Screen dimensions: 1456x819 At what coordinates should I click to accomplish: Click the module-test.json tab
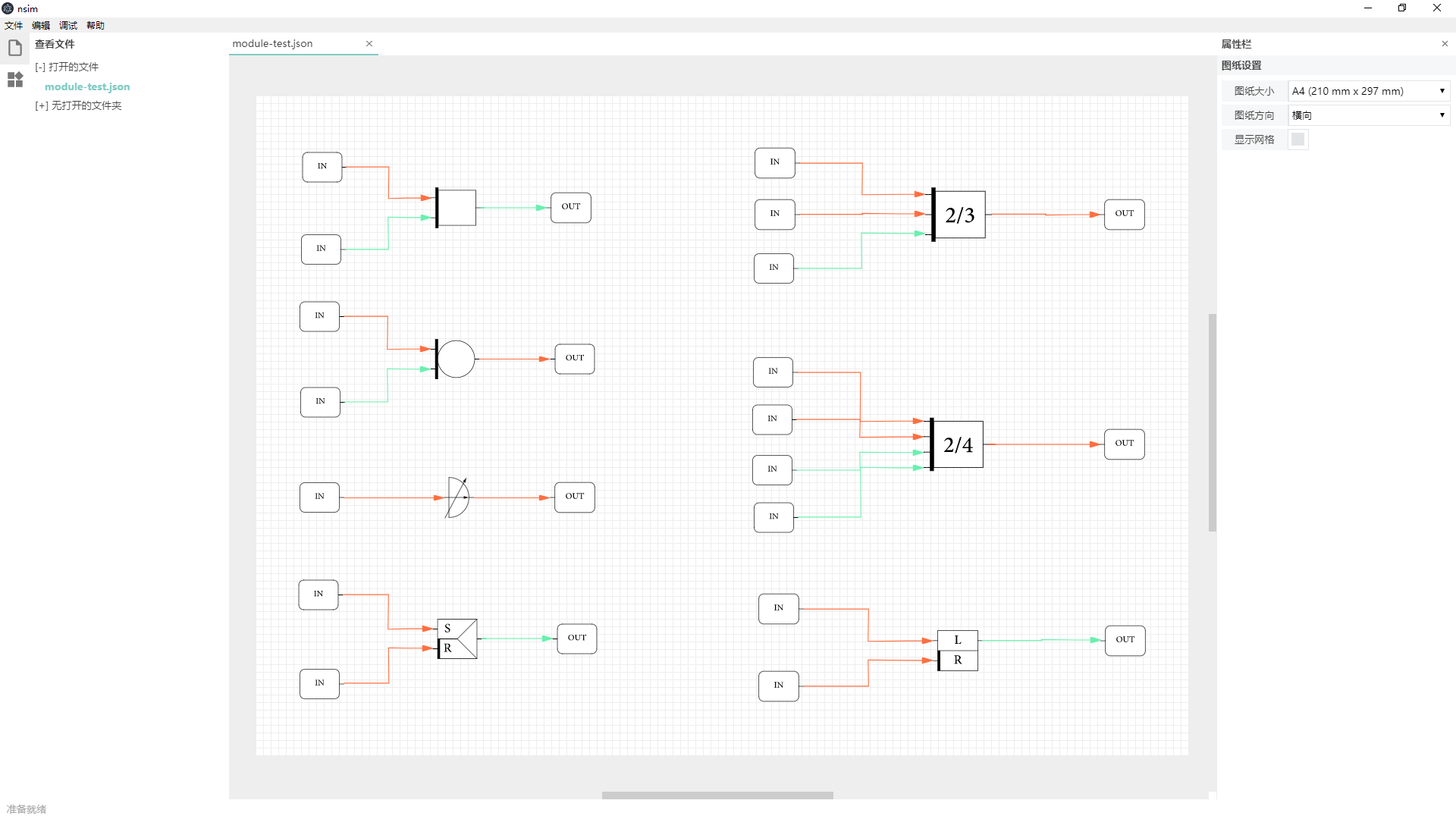click(290, 43)
